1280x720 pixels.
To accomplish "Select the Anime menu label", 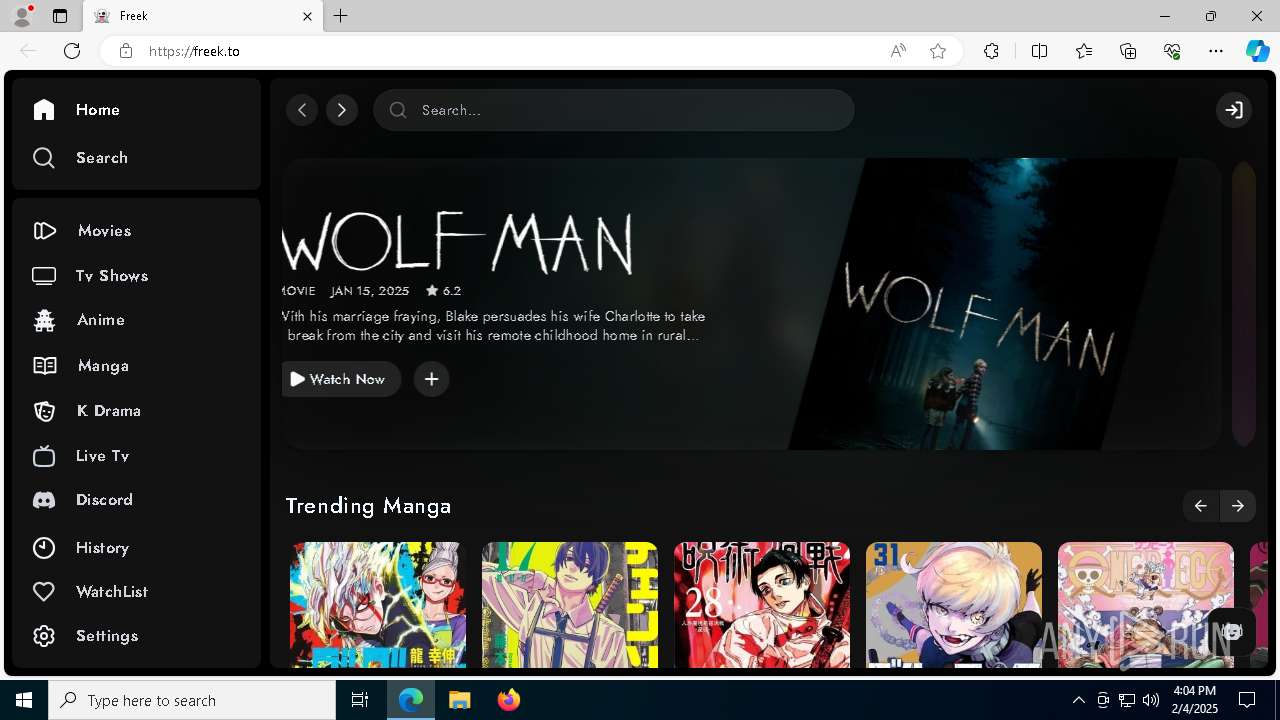I will (101, 320).
